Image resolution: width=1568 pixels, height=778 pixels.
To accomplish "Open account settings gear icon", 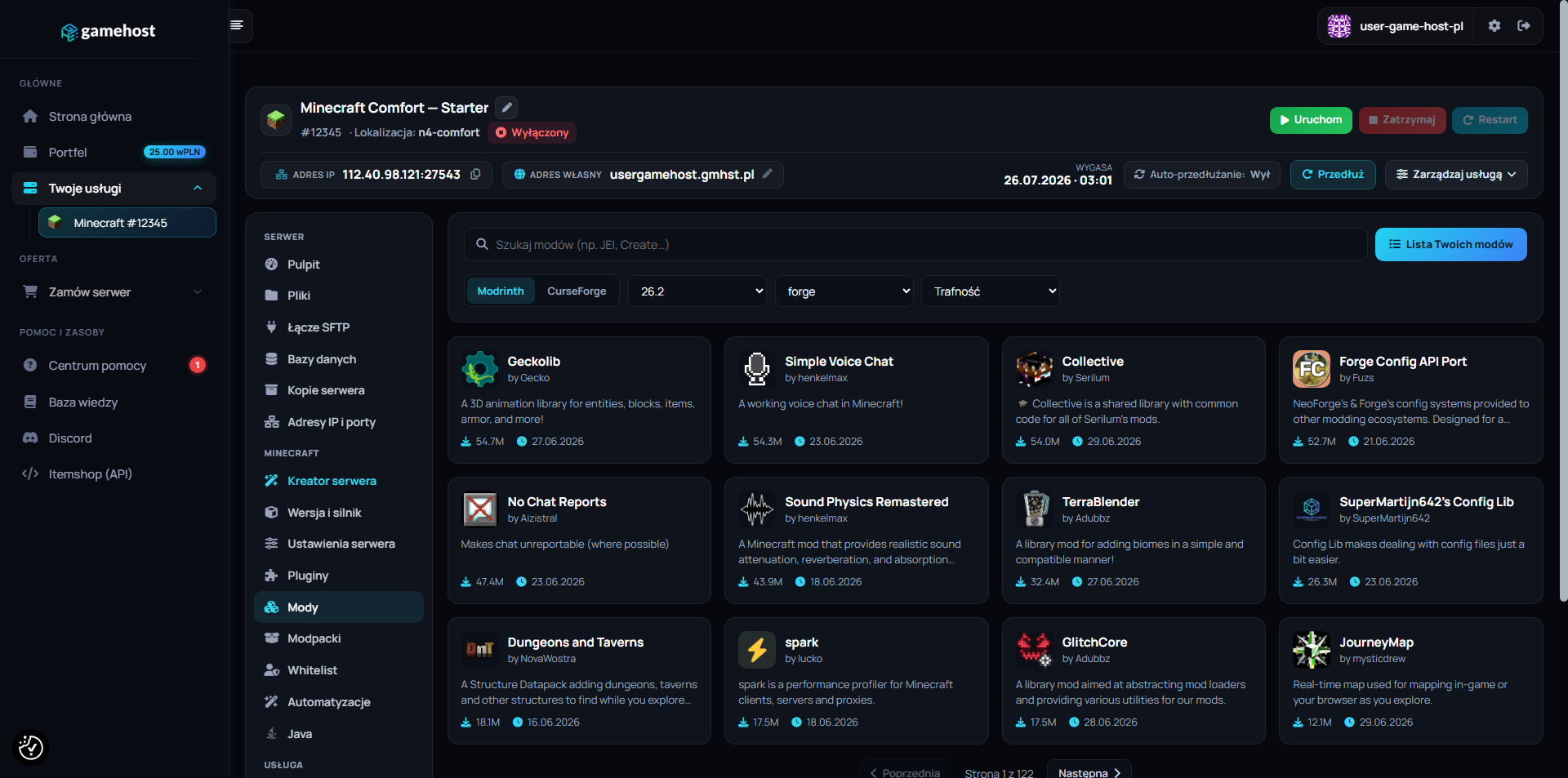I will point(1494,26).
